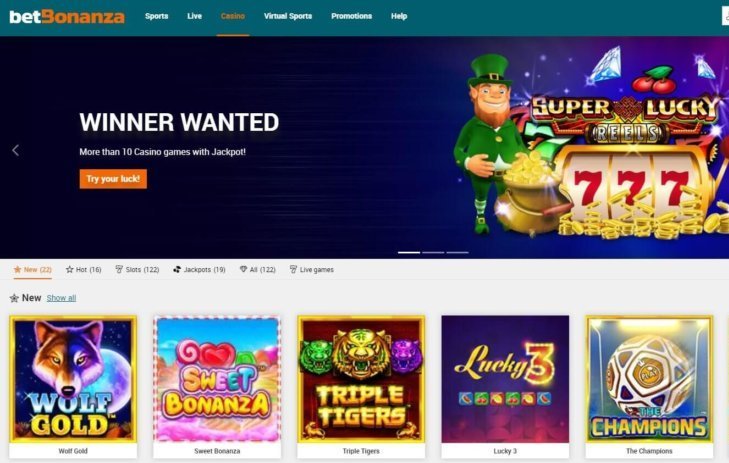The image size is (729, 463).
Task: Click the star icon beside New heading
Action: [14, 298]
